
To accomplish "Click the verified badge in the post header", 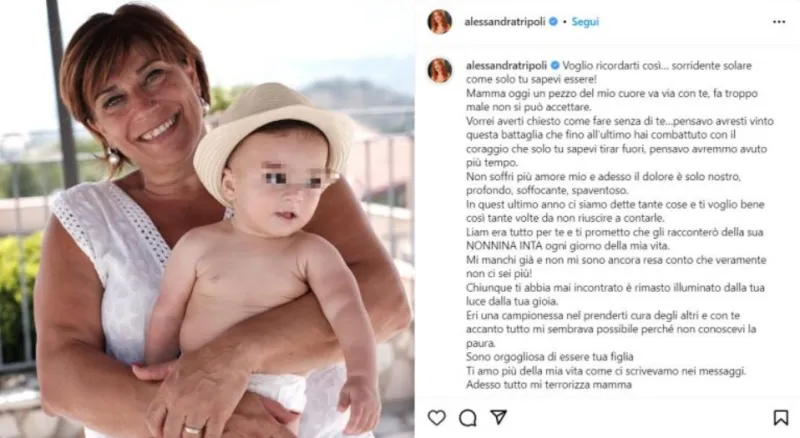I will [x=553, y=22].
